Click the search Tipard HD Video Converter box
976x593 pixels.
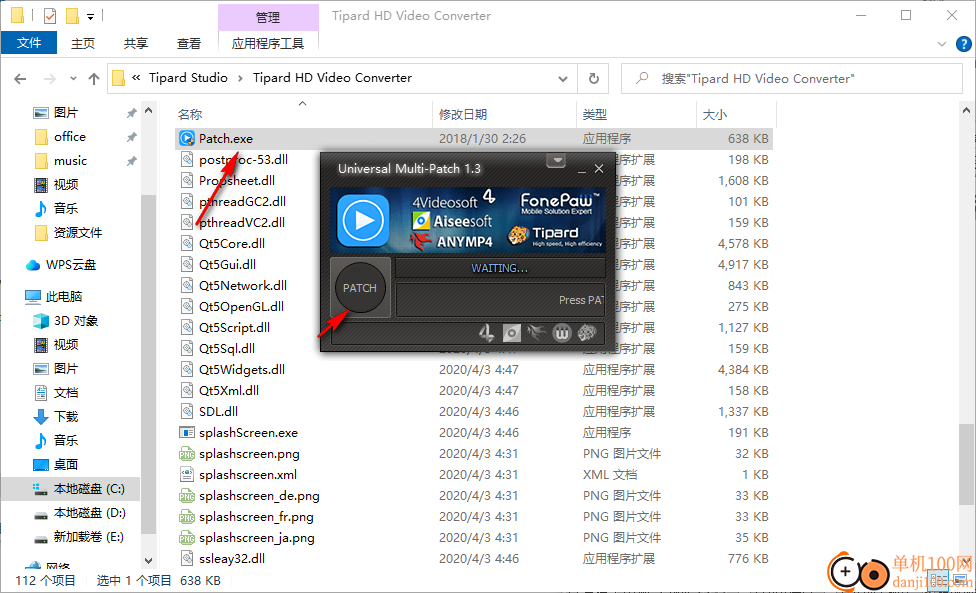(792, 78)
